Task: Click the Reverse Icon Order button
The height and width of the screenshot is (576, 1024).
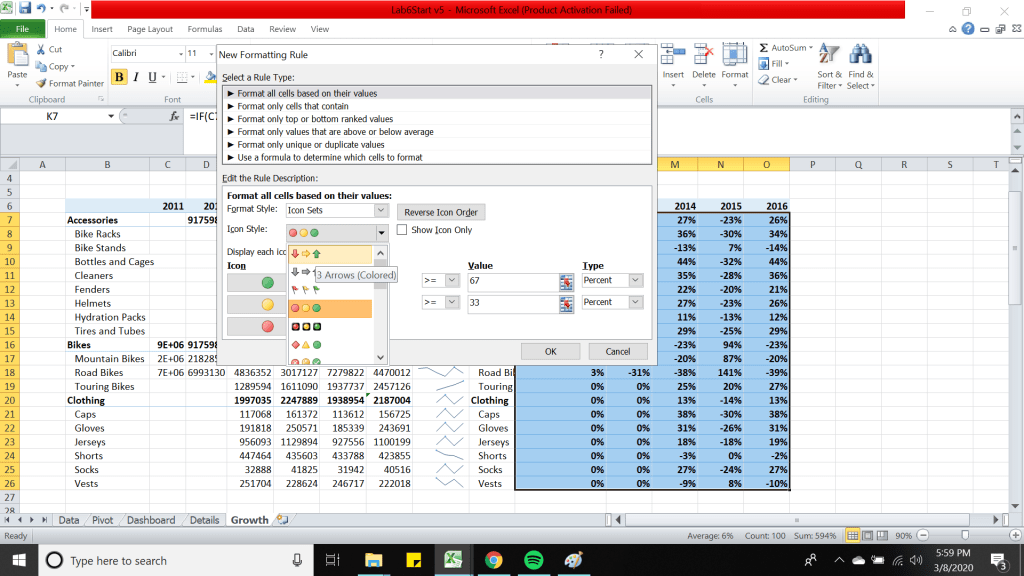Action: [441, 212]
